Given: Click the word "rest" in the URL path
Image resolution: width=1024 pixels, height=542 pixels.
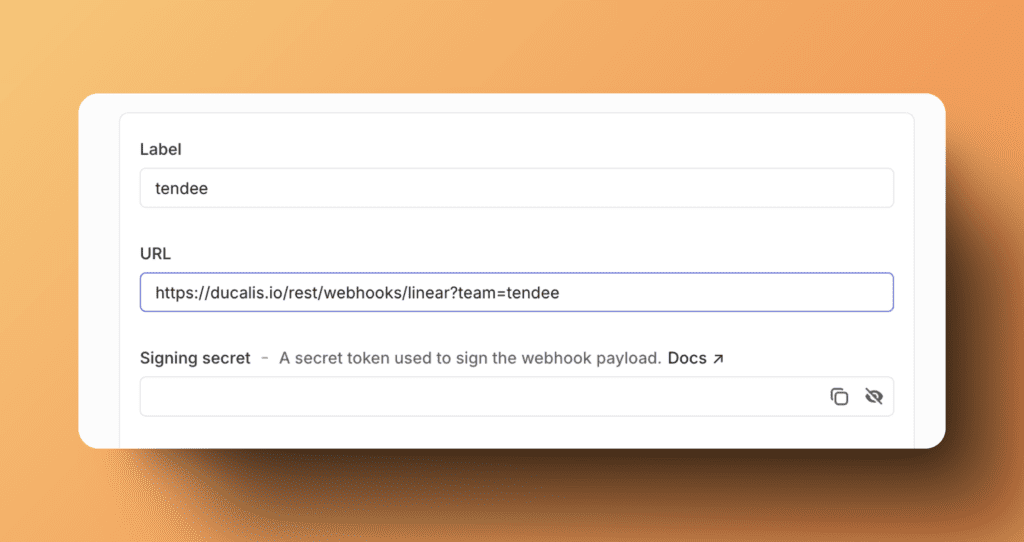Looking at the screenshot, I should click(302, 293).
